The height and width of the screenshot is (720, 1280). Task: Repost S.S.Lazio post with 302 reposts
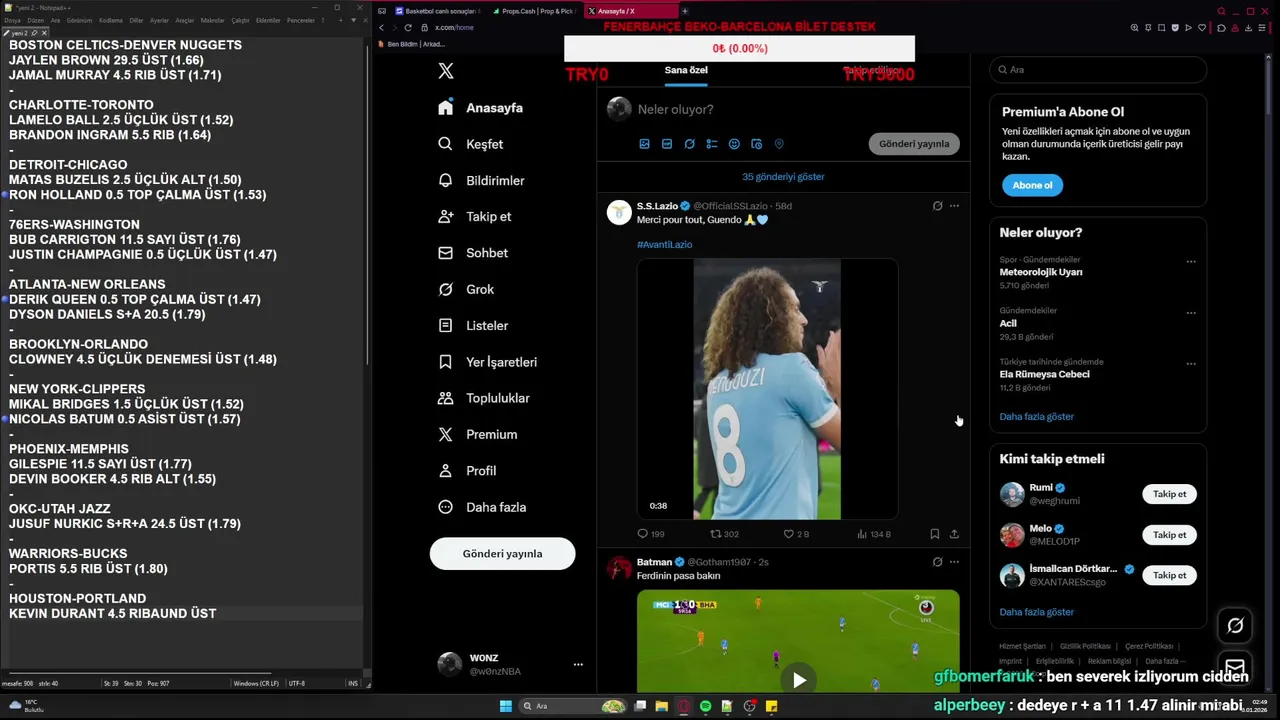click(x=724, y=534)
